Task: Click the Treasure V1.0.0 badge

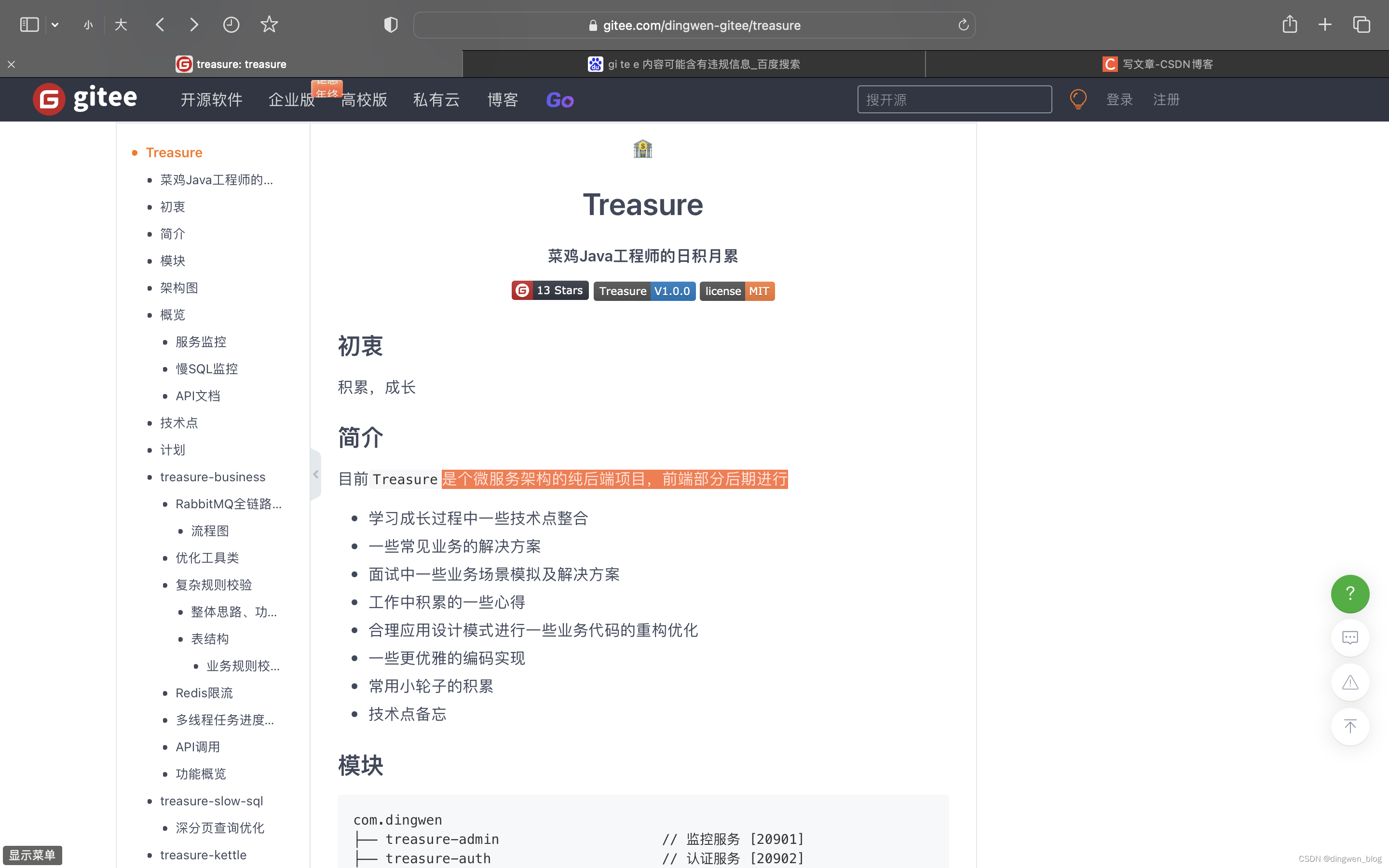Action: [644, 291]
